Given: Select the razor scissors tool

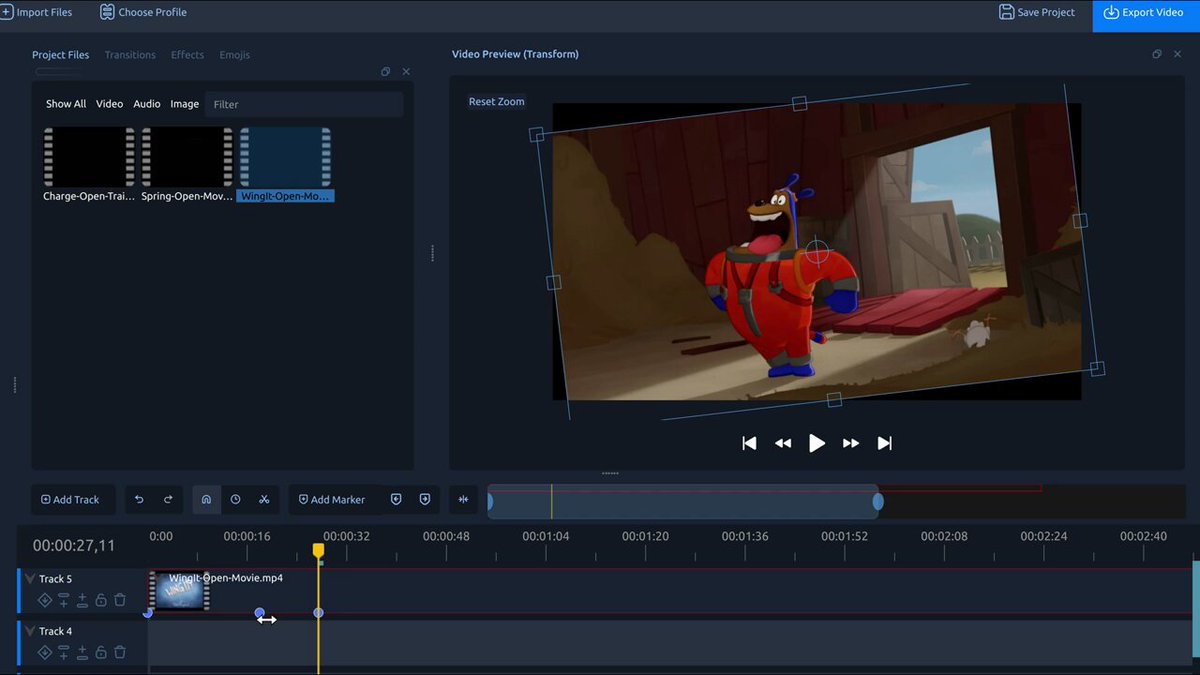Looking at the screenshot, I should (264, 499).
